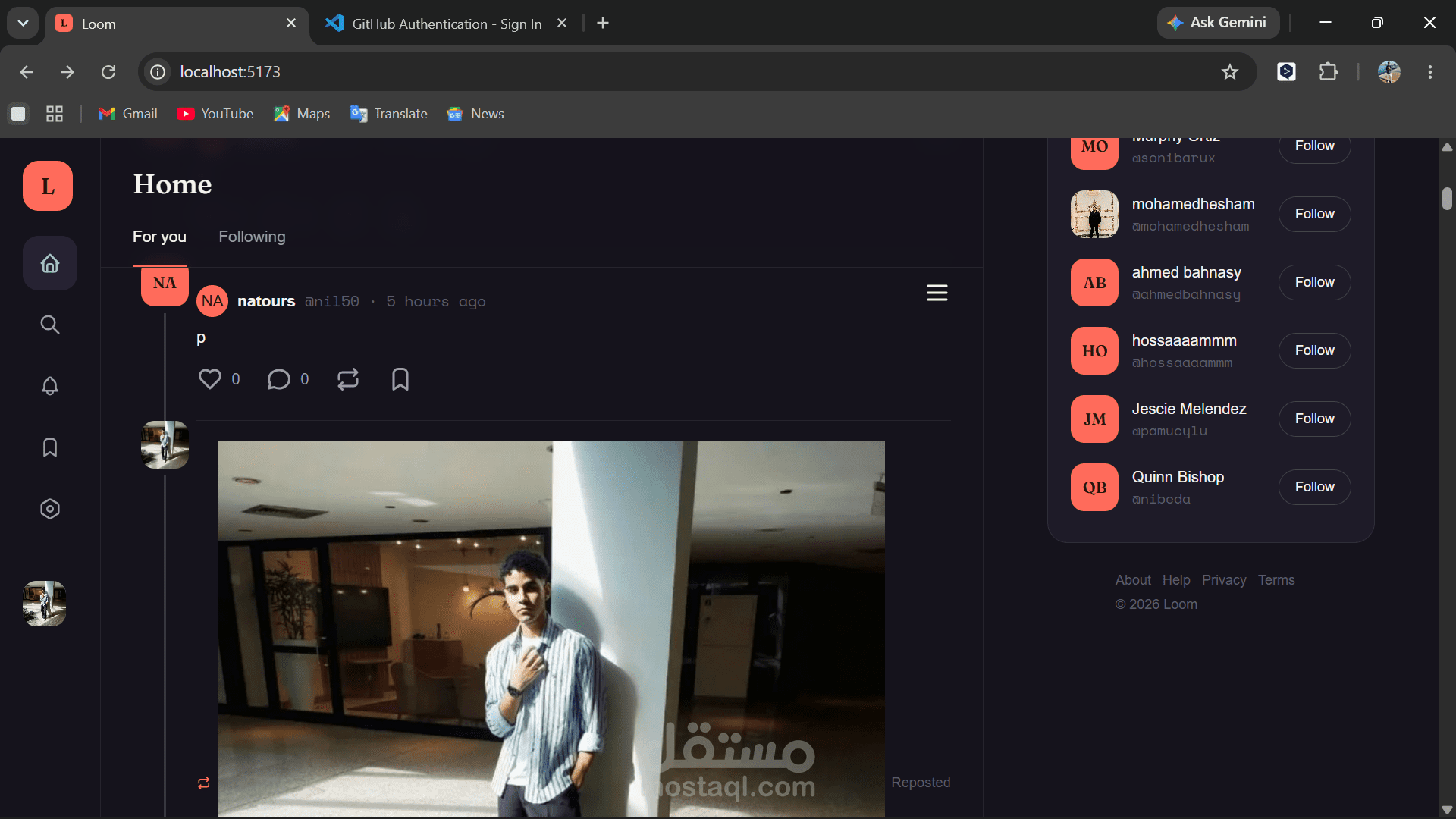Open the Privacy footer link

pyautogui.click(x=1224, y=580)
